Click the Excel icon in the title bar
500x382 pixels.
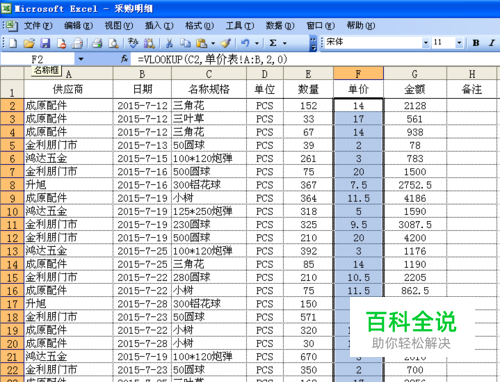[x=6, y=8]
